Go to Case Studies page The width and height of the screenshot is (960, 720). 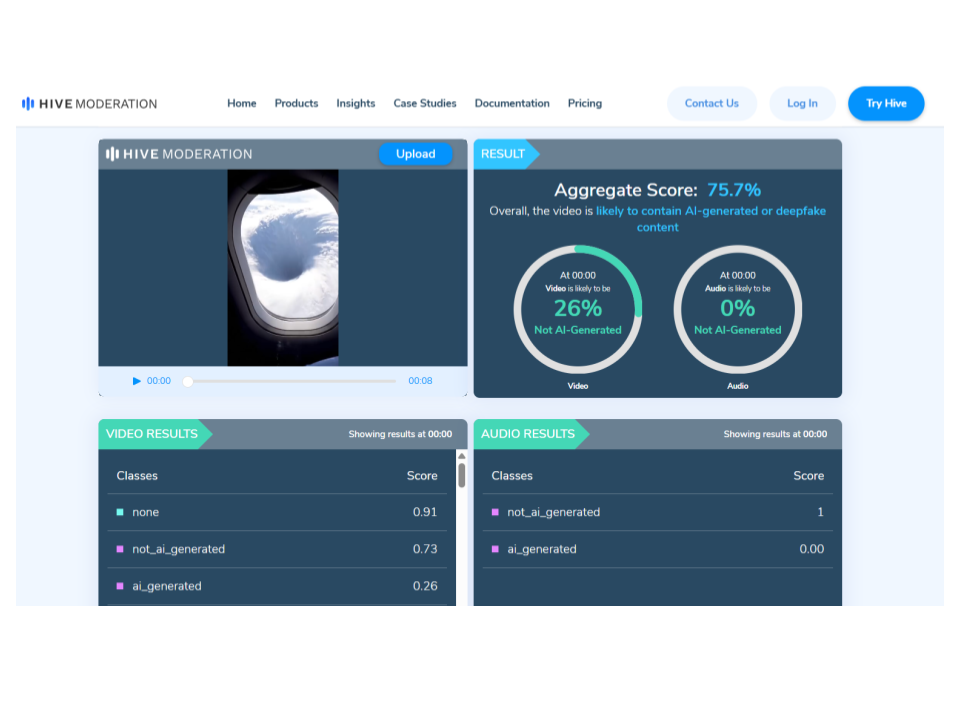(x=425, y=103)
